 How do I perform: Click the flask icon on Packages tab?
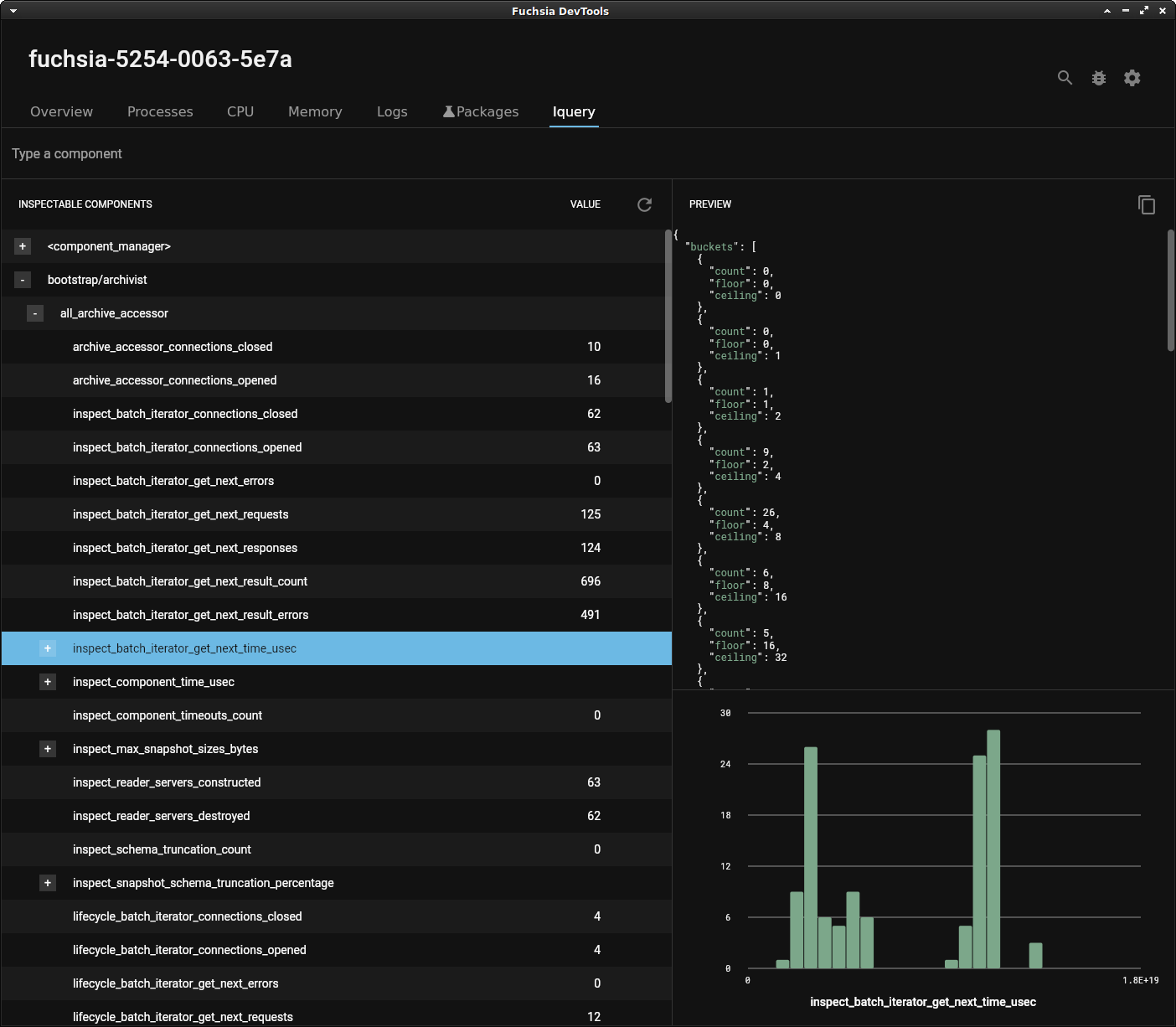click(x=449, y=111)
